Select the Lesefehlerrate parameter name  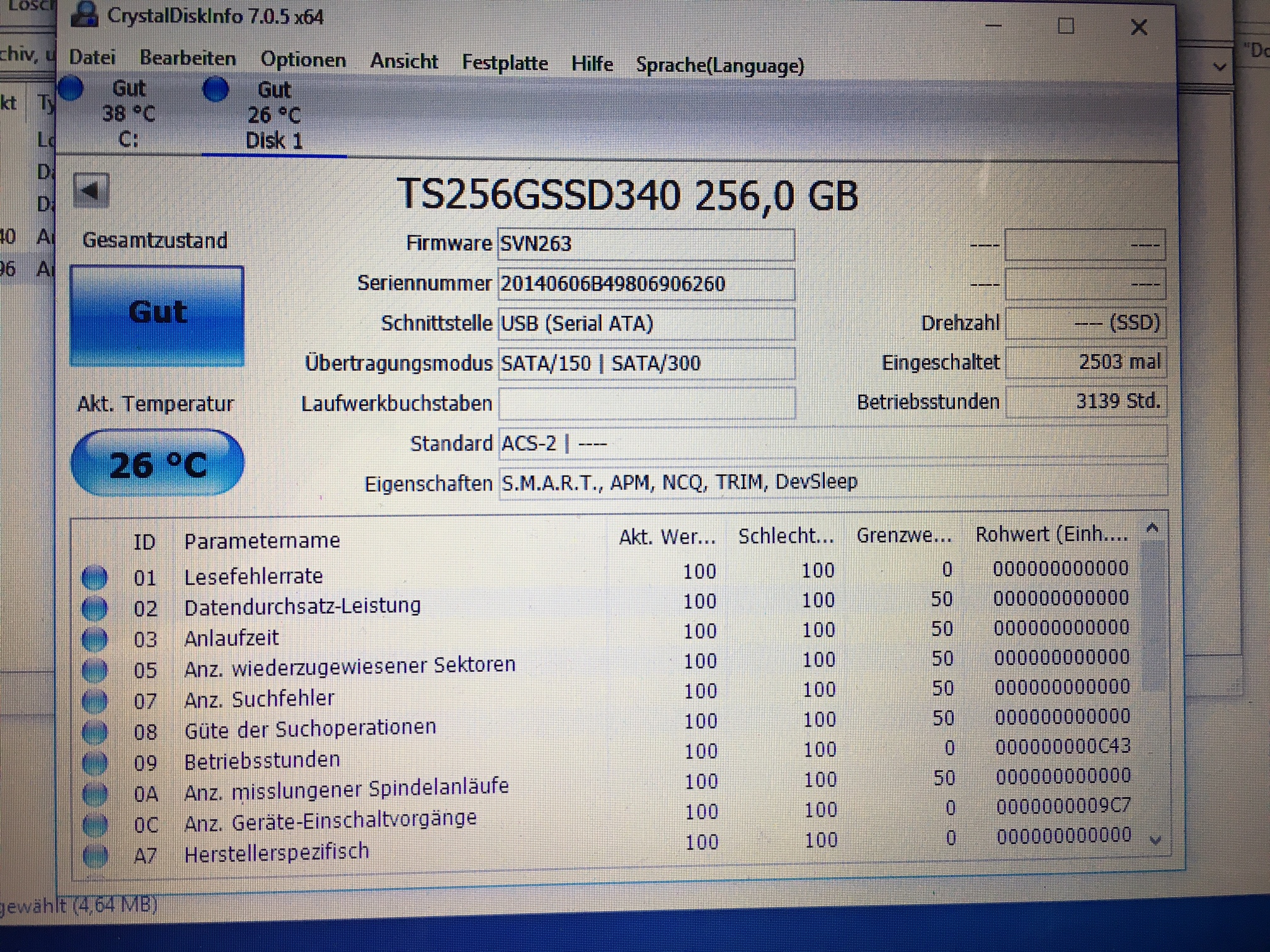253,576
